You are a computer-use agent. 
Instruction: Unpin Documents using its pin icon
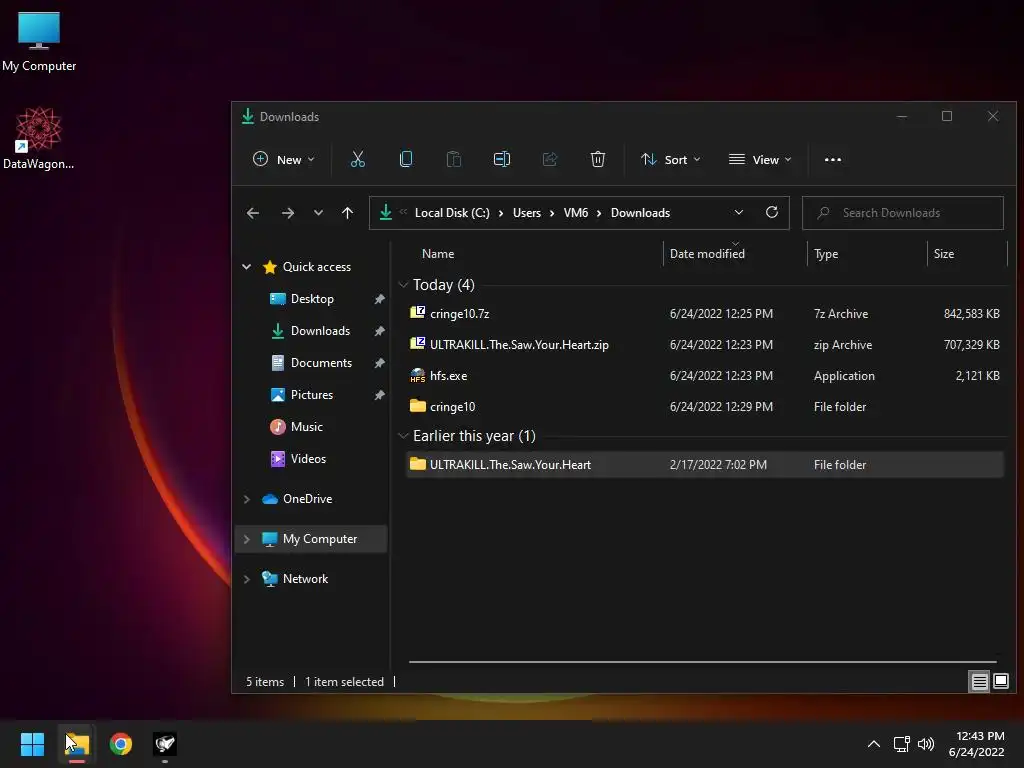click(x=379, y=362)
